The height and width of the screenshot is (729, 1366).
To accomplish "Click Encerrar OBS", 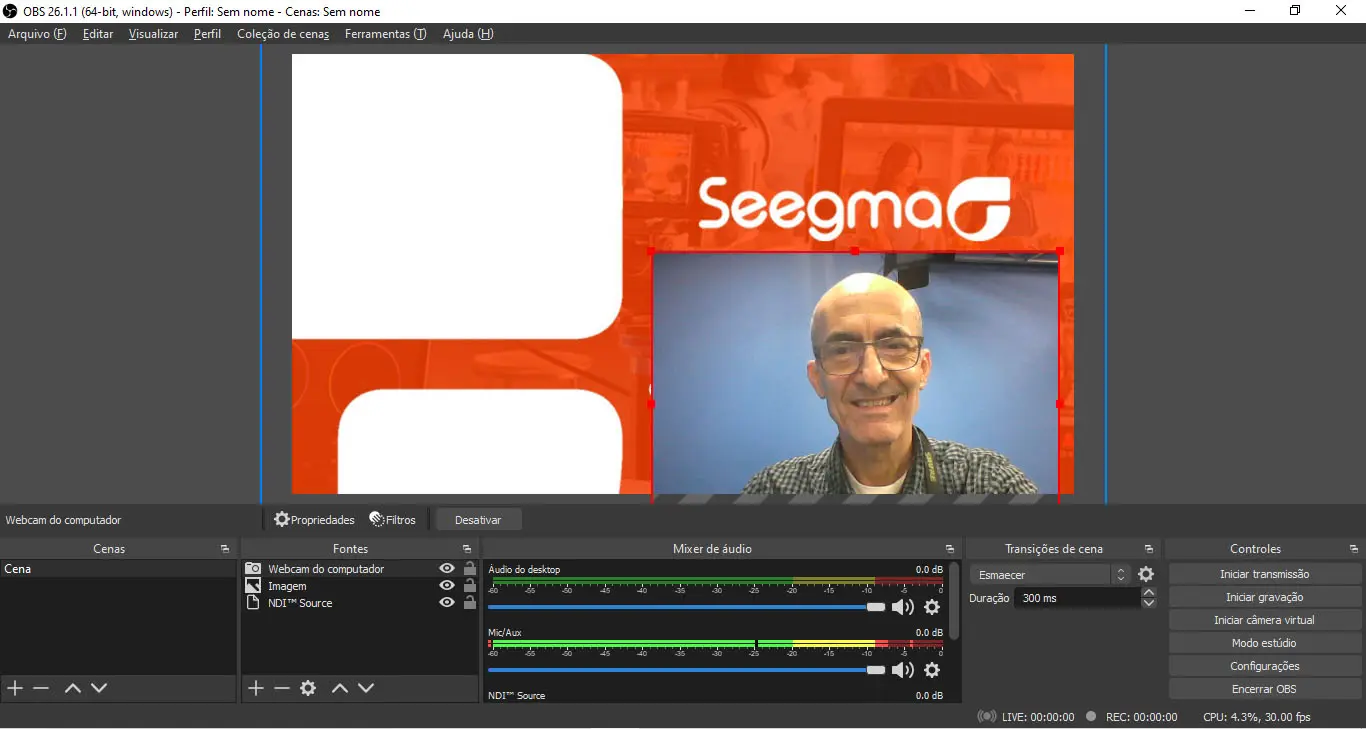I will click(1264, 689).
